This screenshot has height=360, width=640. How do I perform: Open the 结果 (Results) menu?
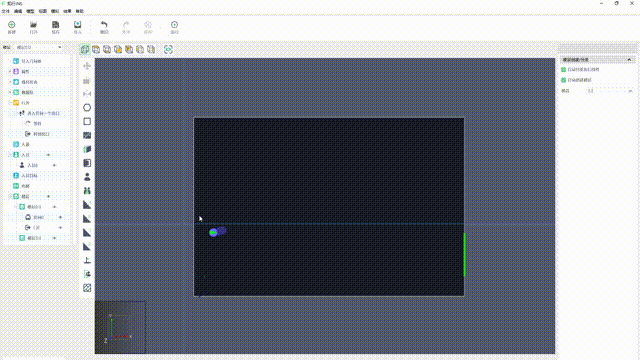[x=67, y=11]
